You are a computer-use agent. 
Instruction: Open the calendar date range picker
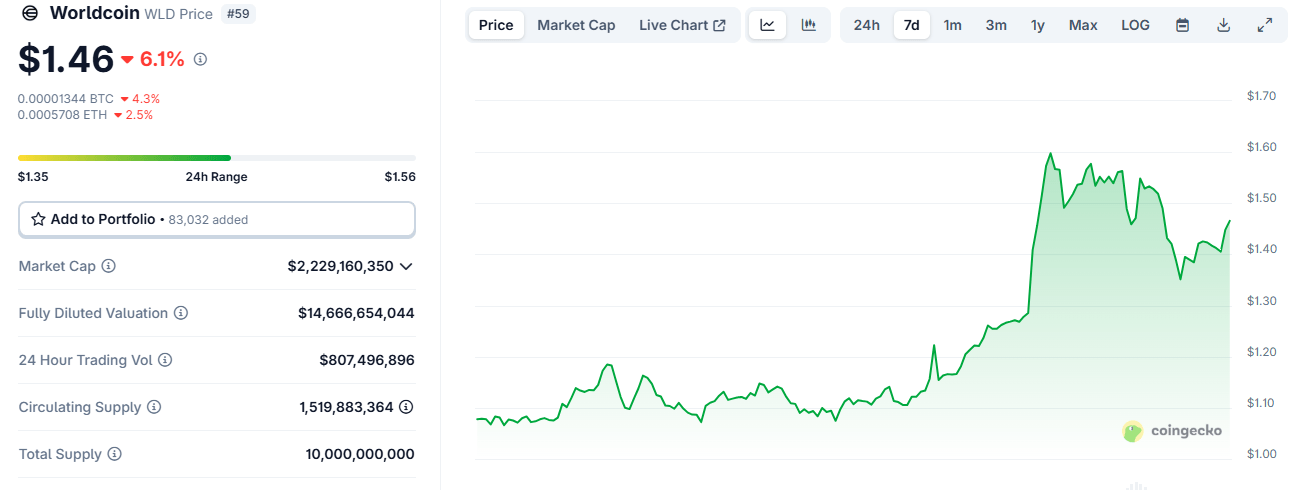click(1182, 25)
